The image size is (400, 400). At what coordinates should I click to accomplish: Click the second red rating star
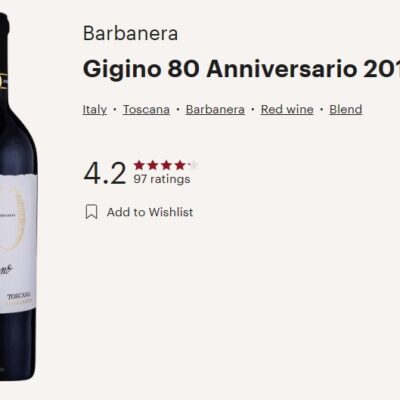[152, 165]
